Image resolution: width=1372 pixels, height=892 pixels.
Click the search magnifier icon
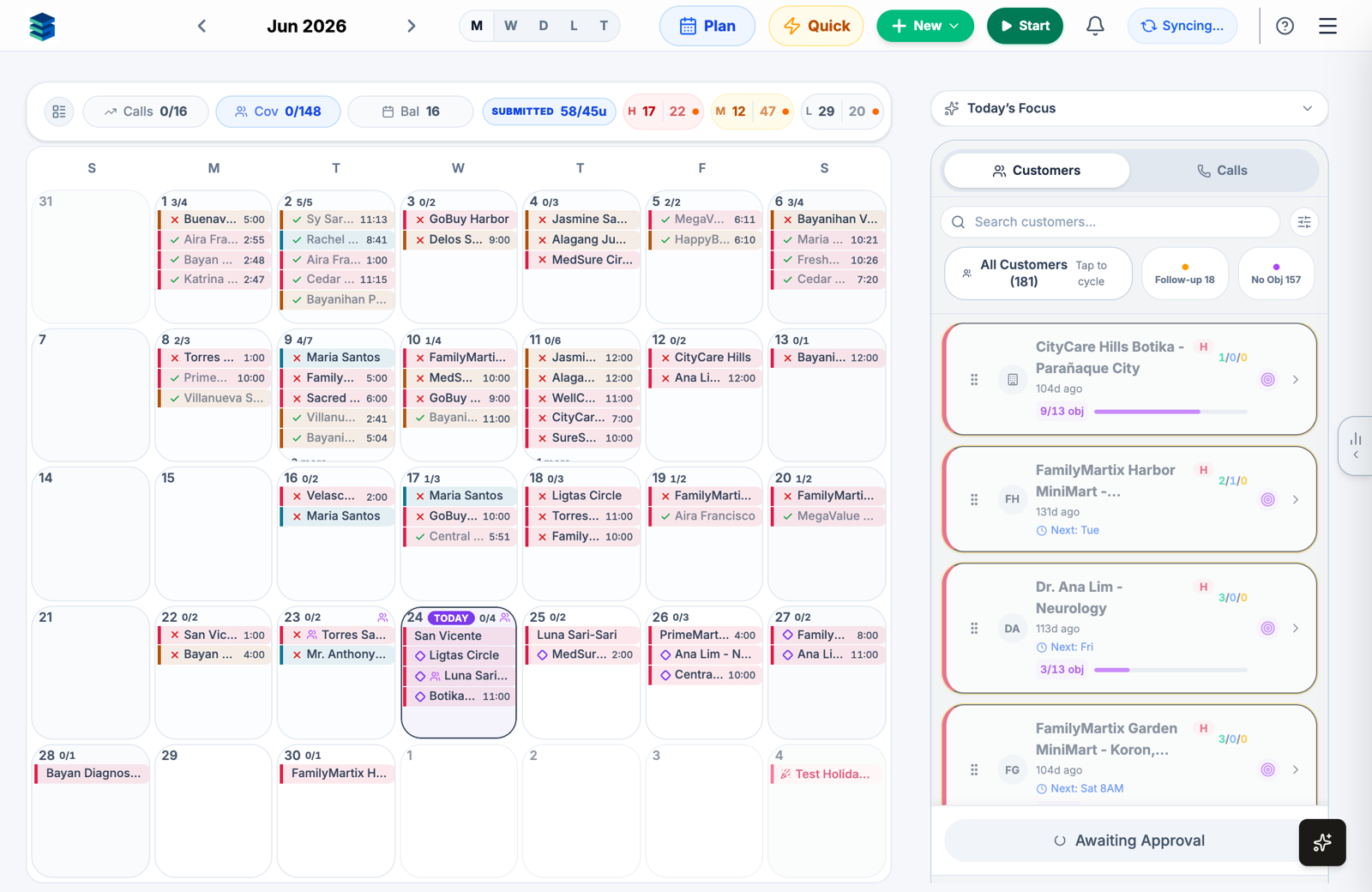pyautogui.click(x=959, y=222)
